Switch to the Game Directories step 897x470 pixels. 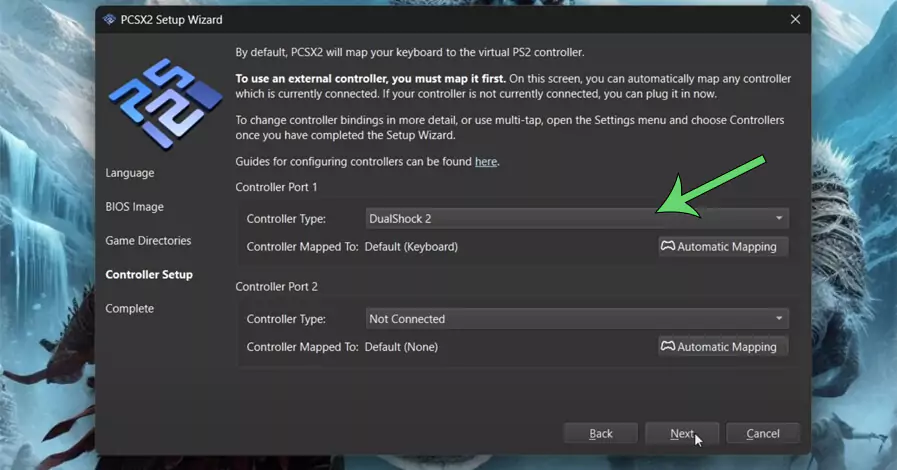[148, 241]
